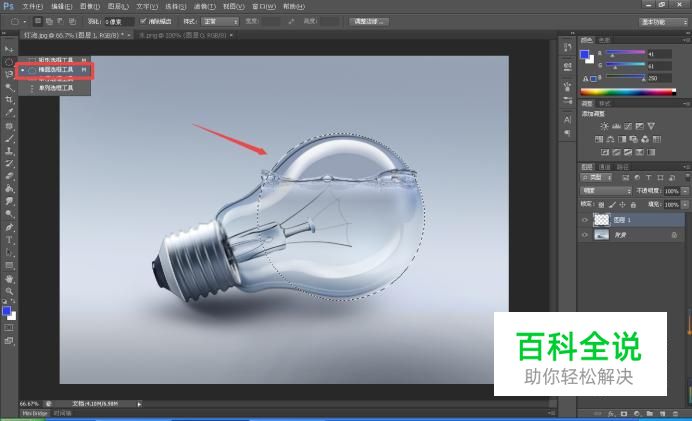Select the Elliptical Marquee tool in toolbar
Image resolution: width=692 pixels, height=421 pixels.
click(x=9, y=62)
